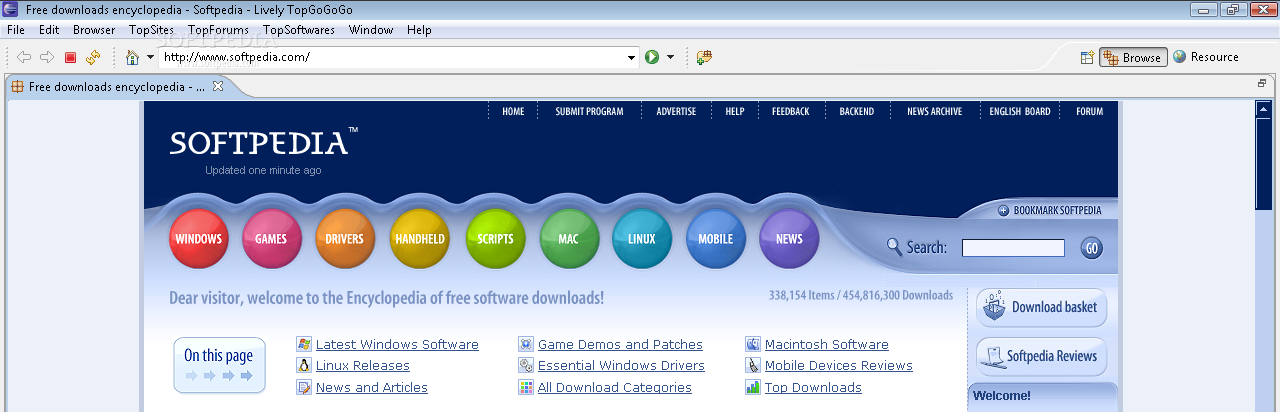
Task: Switch to the Browse perspective
Action: [x=1133, y=57]
